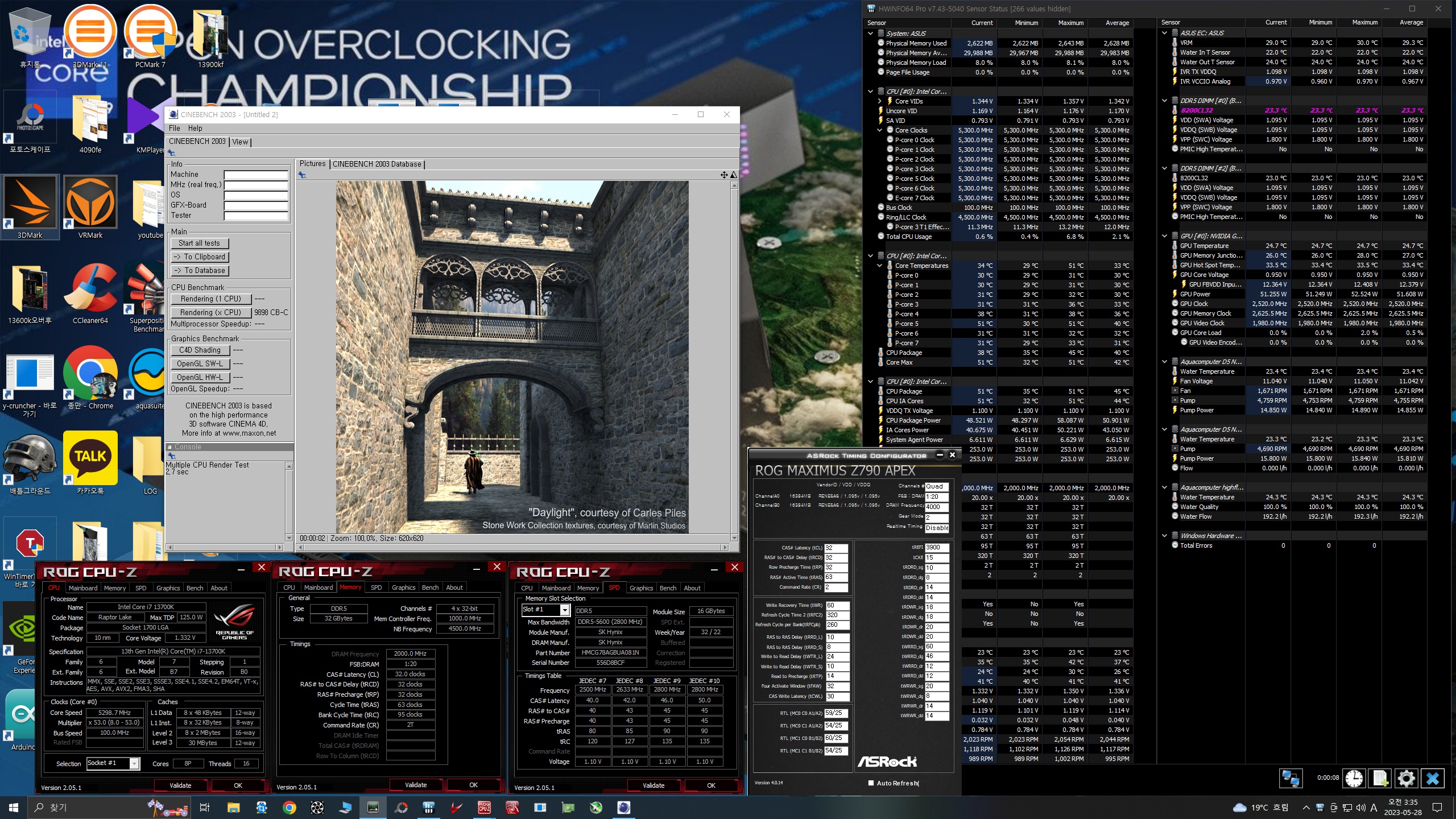Viewport: 1456px width, 819px height.
Task: Collapse System: ASUS sensor group
Action: [870, 34]
